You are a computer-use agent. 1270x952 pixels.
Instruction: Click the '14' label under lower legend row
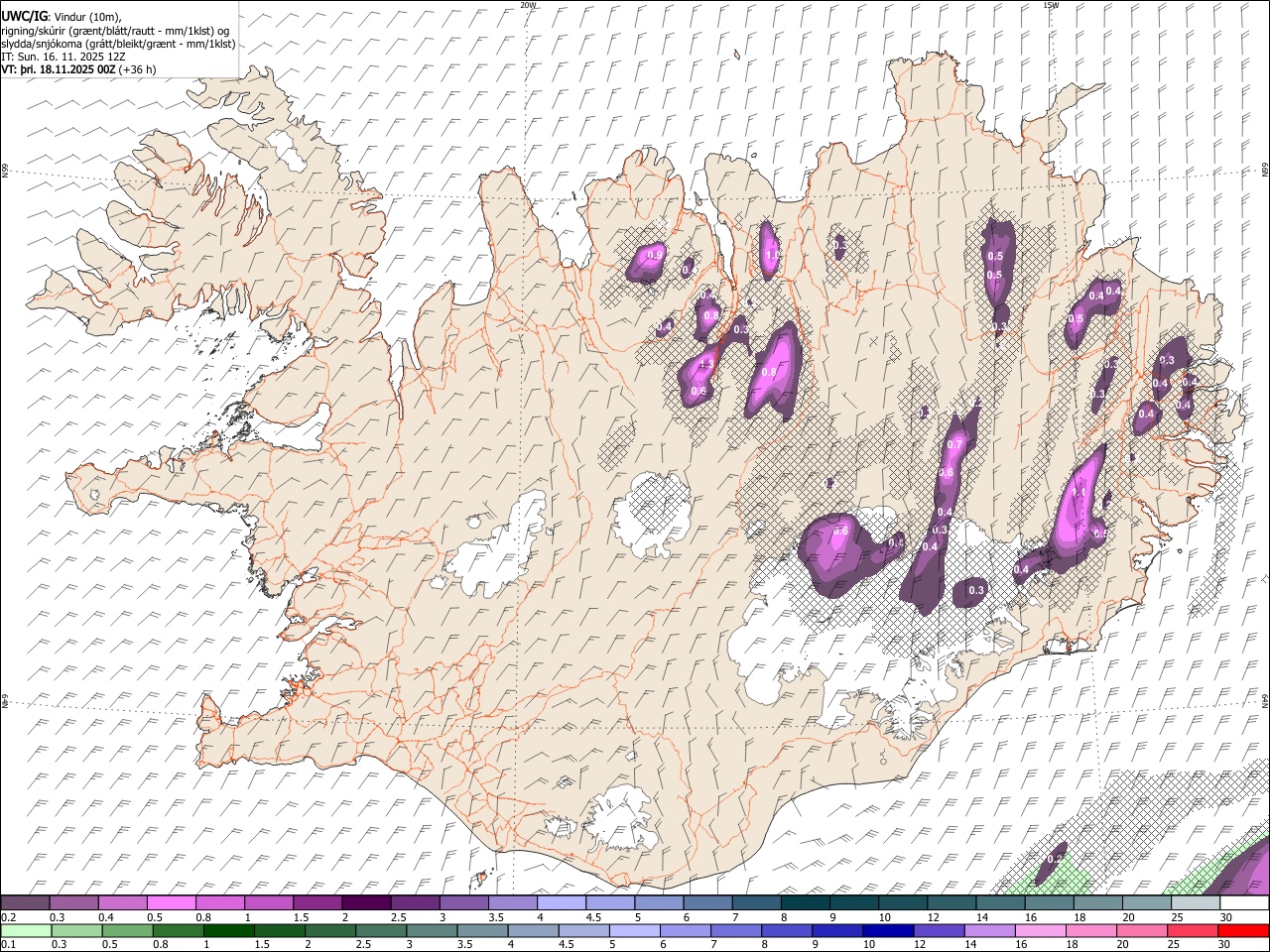tap(971, 944)
